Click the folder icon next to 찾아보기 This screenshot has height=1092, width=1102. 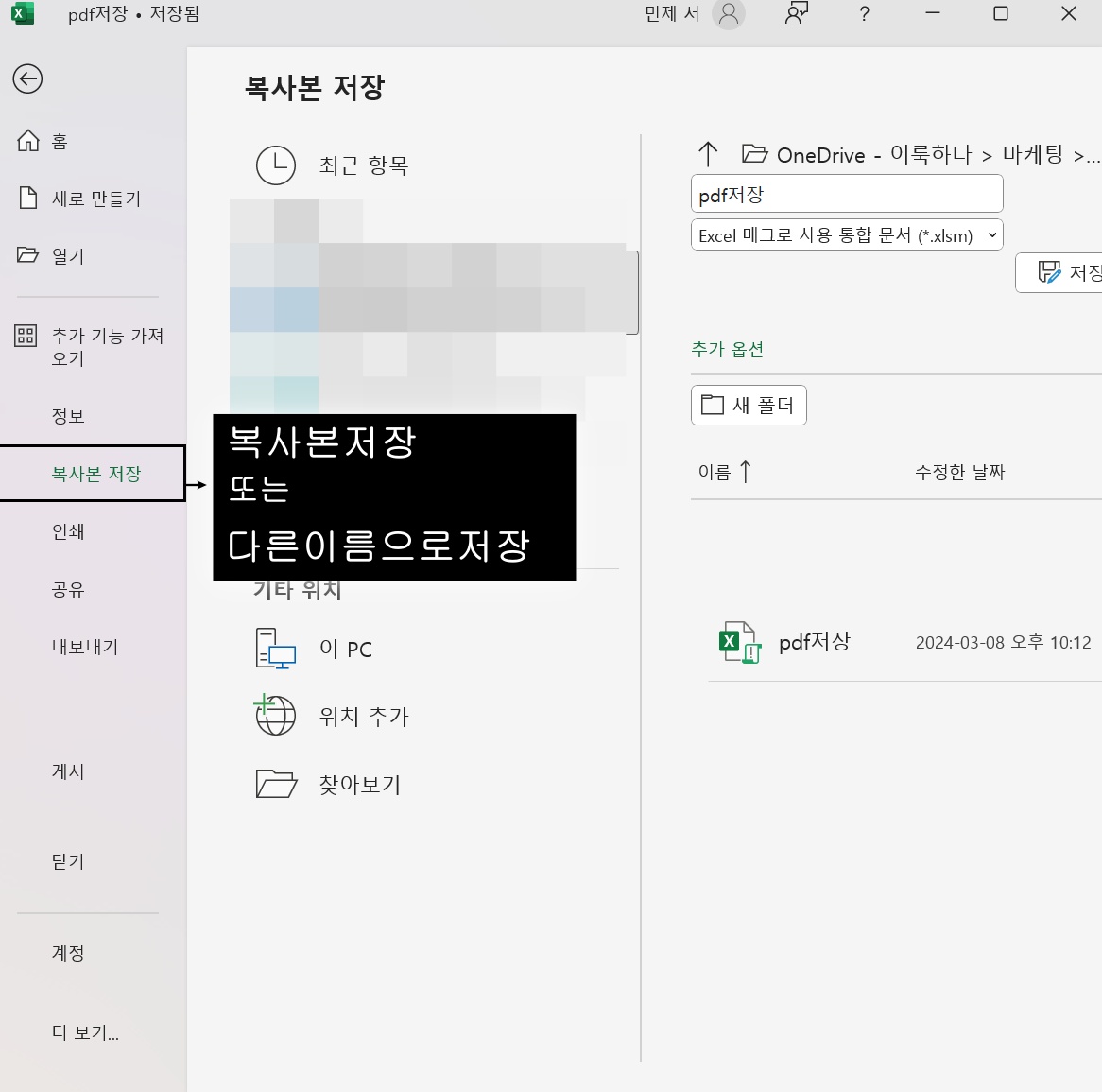coord(276,784)
